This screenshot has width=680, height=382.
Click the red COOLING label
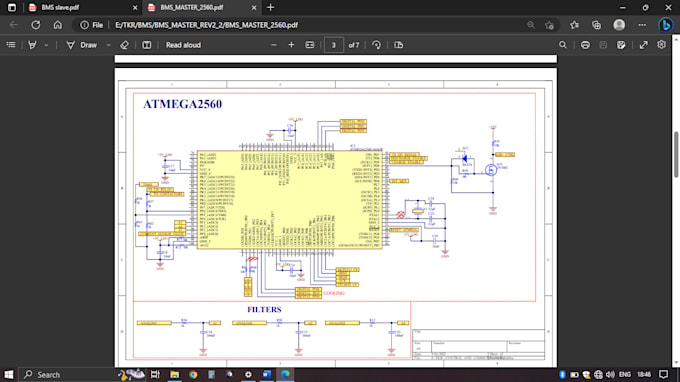point(334,294)
